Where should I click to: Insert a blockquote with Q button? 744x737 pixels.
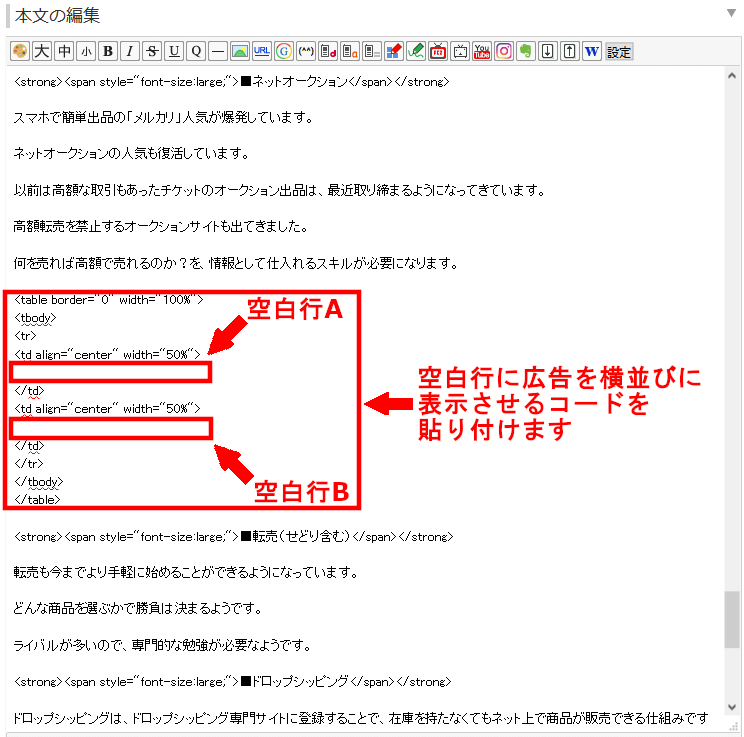[196, 51]
